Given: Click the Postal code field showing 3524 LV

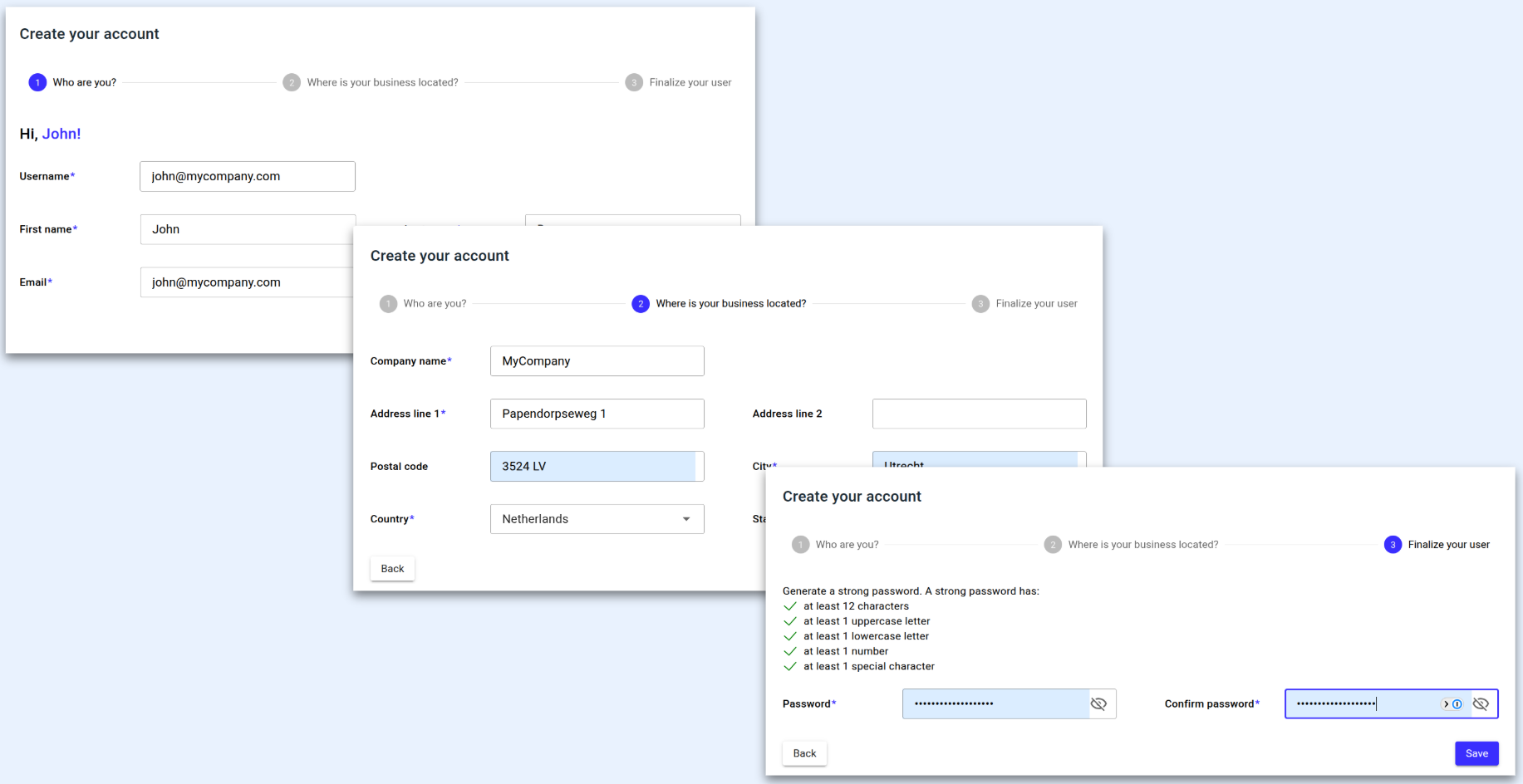Looking at the screenshot, I should point(597,466).
